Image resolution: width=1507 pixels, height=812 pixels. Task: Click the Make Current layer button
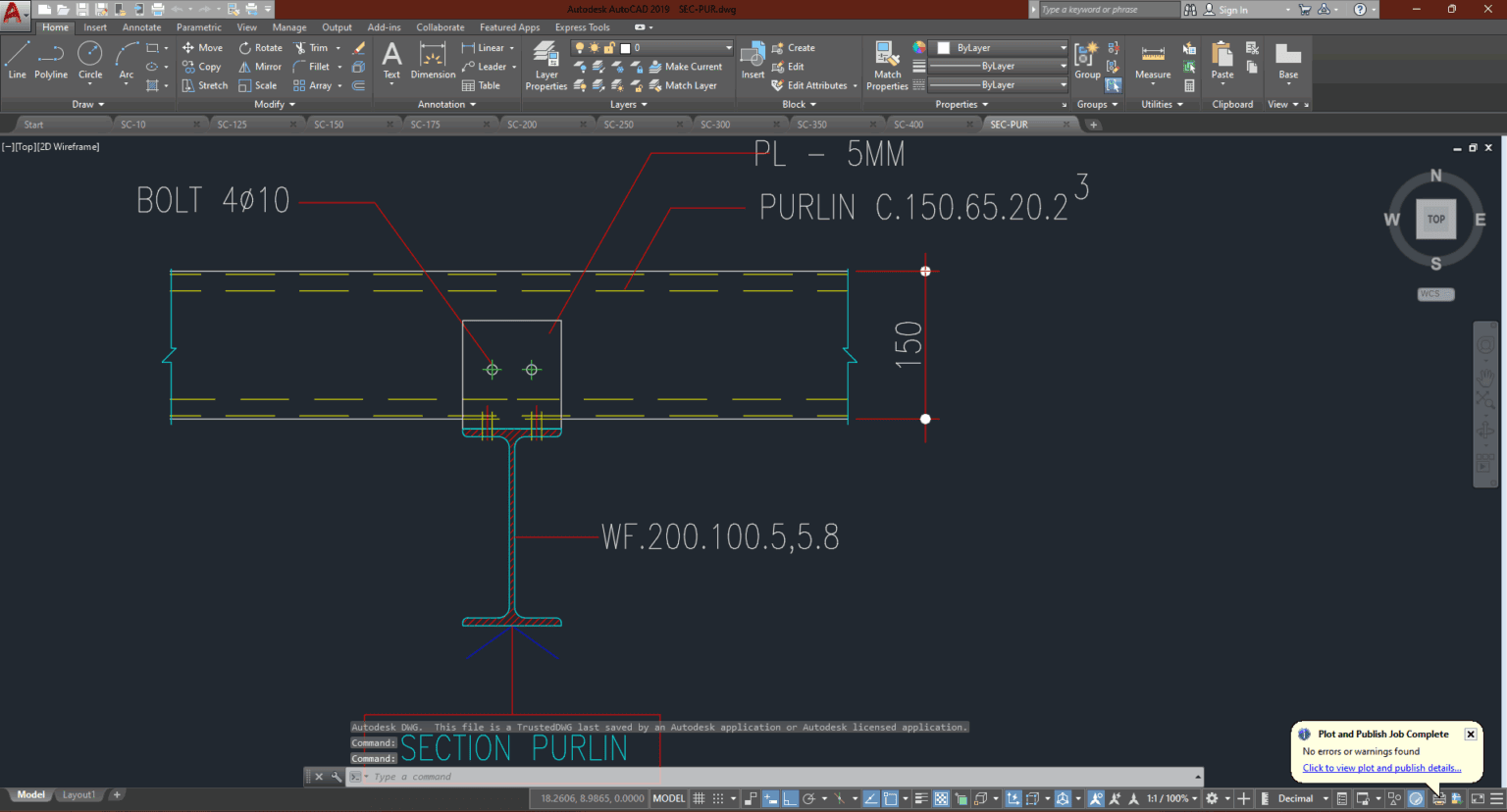point(688,66)
